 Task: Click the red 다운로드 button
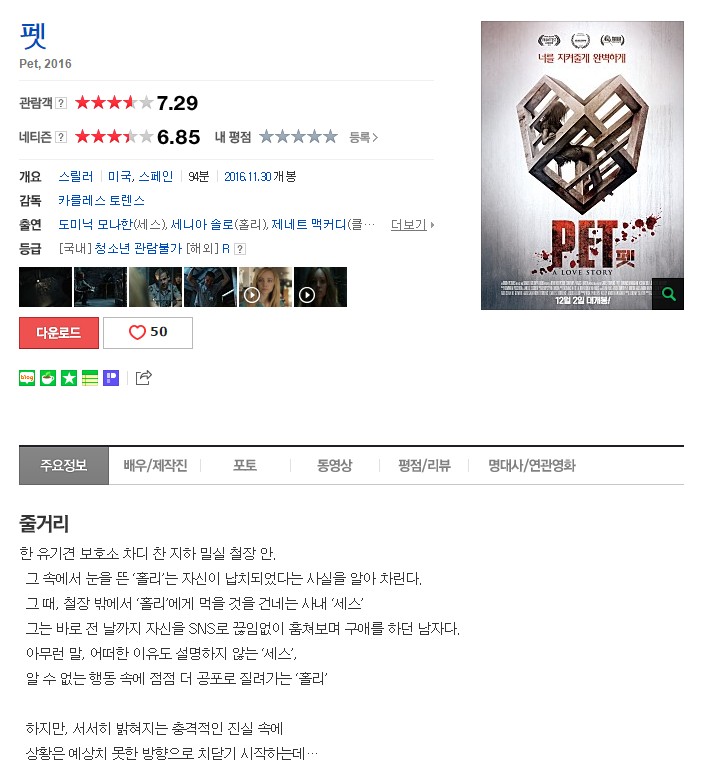coord(59,333)
